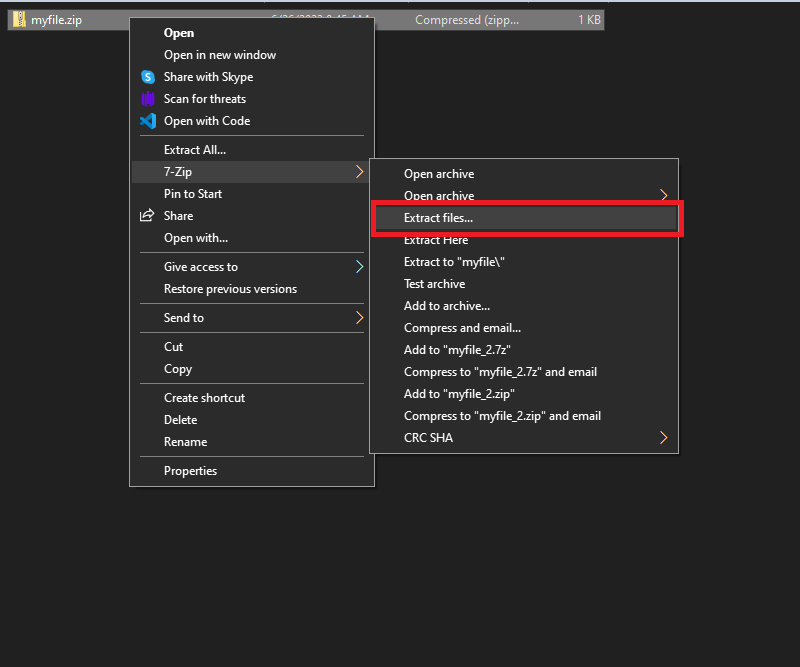Click the Visual Studio Code icon
Image resolution: width=800 pixels, height=667 pixels.
tap(147, 121)
